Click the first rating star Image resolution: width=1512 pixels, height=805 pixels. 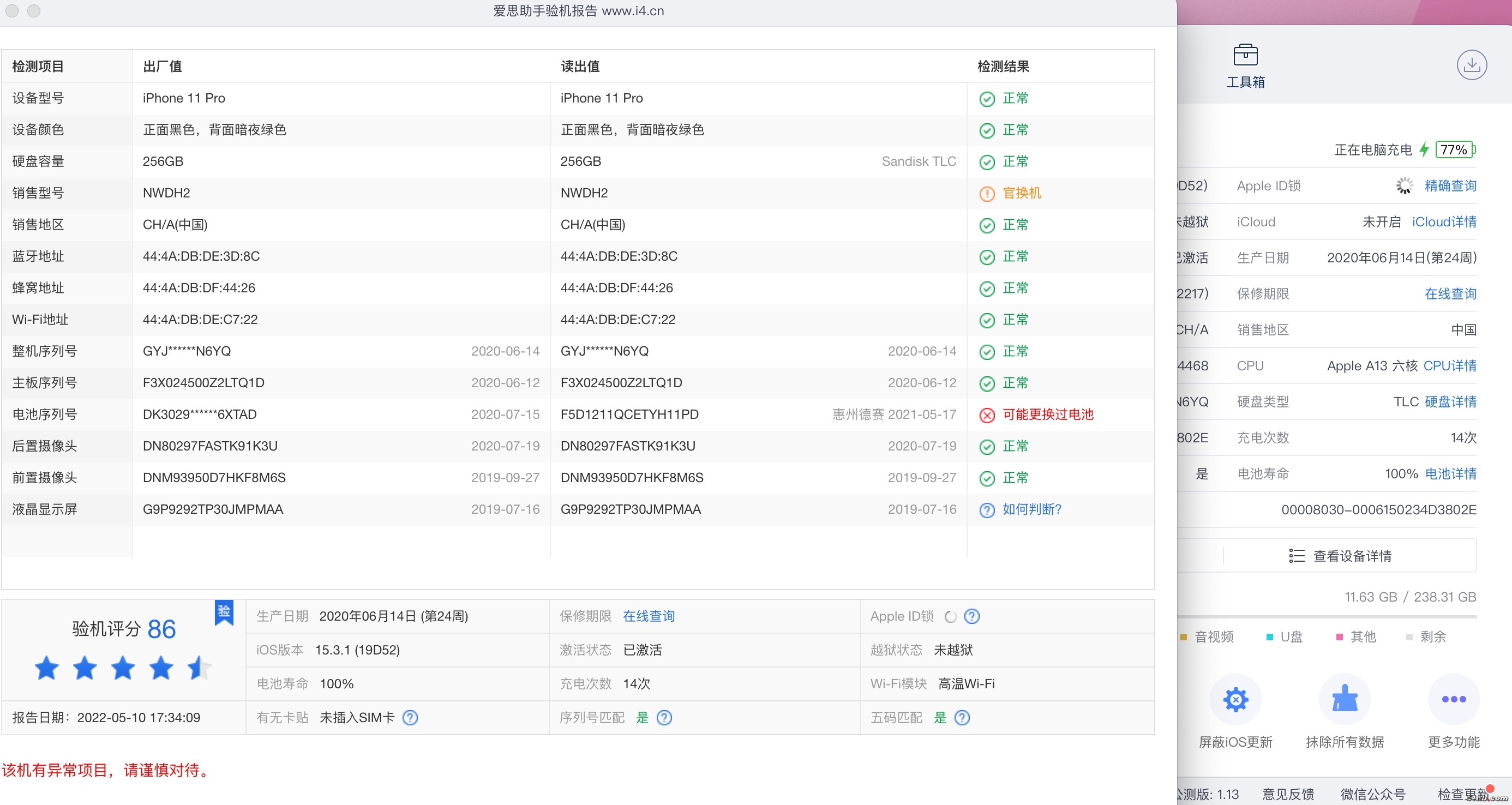[x=46, y=668]
